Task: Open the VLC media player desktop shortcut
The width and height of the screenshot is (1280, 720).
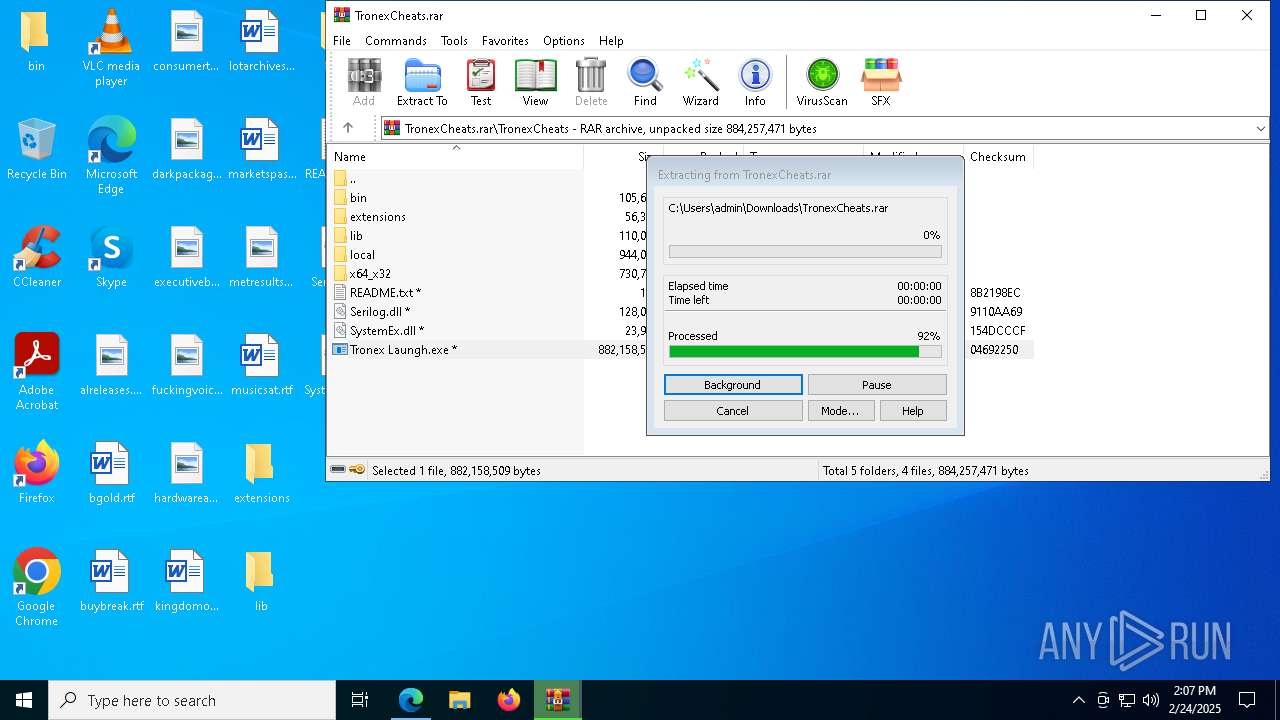Action: (111, 48)
